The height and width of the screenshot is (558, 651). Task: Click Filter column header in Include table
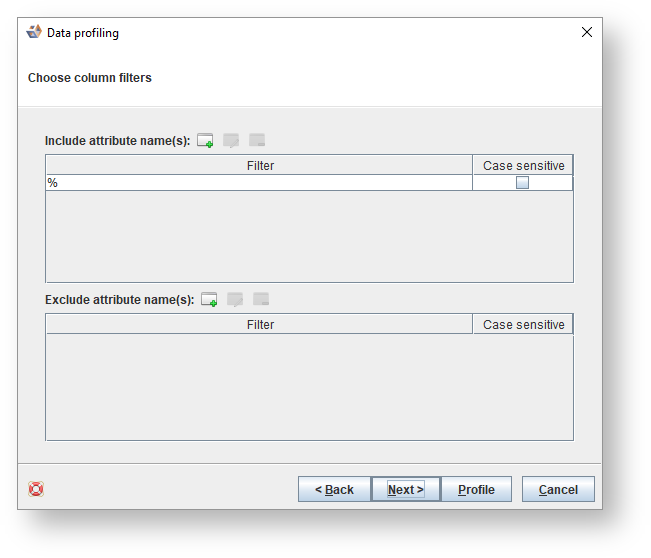coord(260,166)
